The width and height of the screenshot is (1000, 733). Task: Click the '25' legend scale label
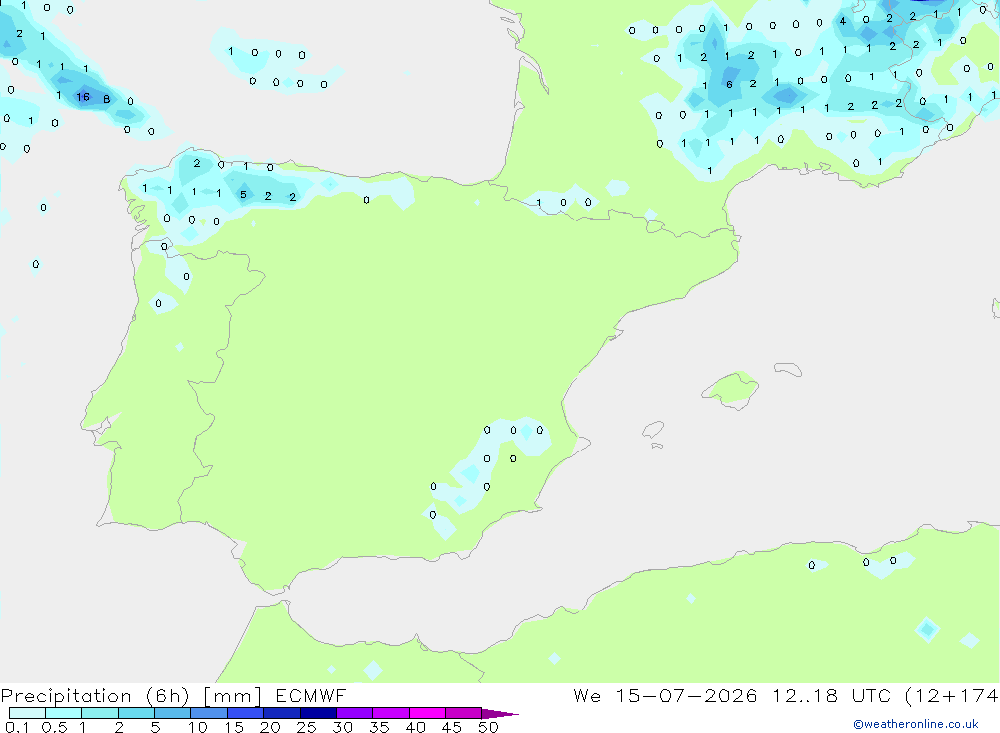(307, 727)
